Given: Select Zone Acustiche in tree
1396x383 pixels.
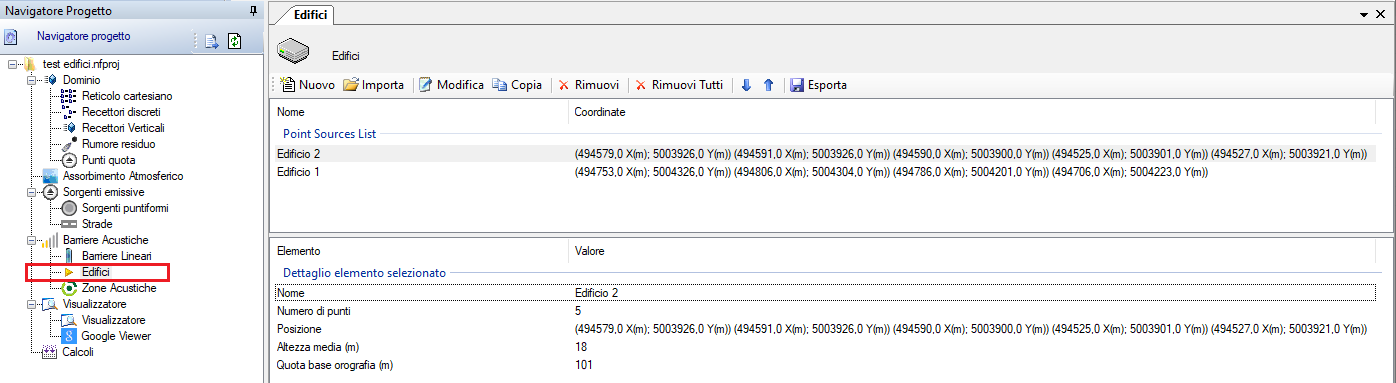Looking at the screenshot, I should [119, 288].
